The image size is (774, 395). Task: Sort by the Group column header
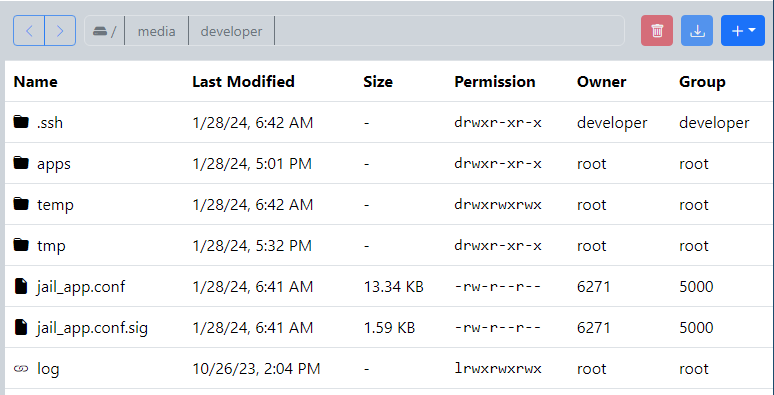(x=702, y=81)
